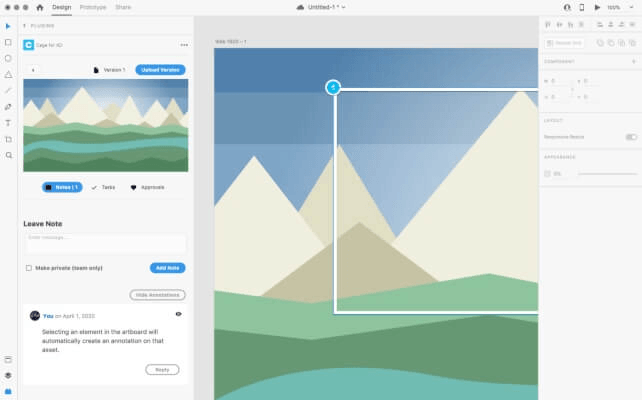Open the Version 1 selector
This screenshot has width=642, height=400.
(x=110, y=70)
